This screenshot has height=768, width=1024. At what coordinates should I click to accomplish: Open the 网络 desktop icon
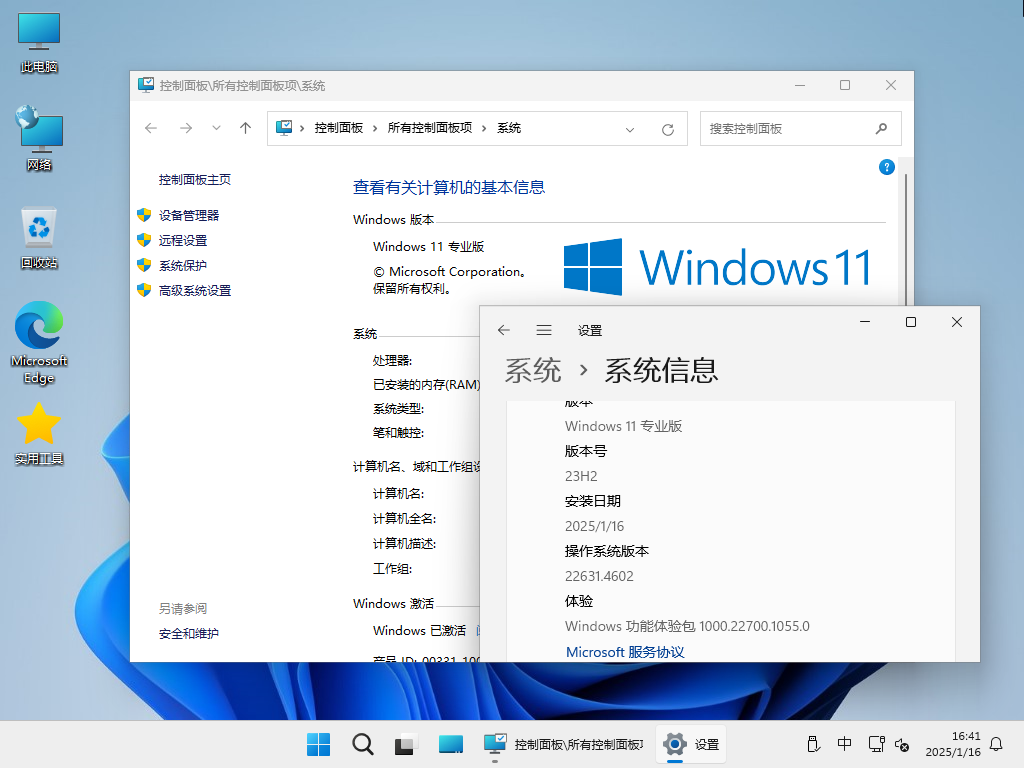39,139
